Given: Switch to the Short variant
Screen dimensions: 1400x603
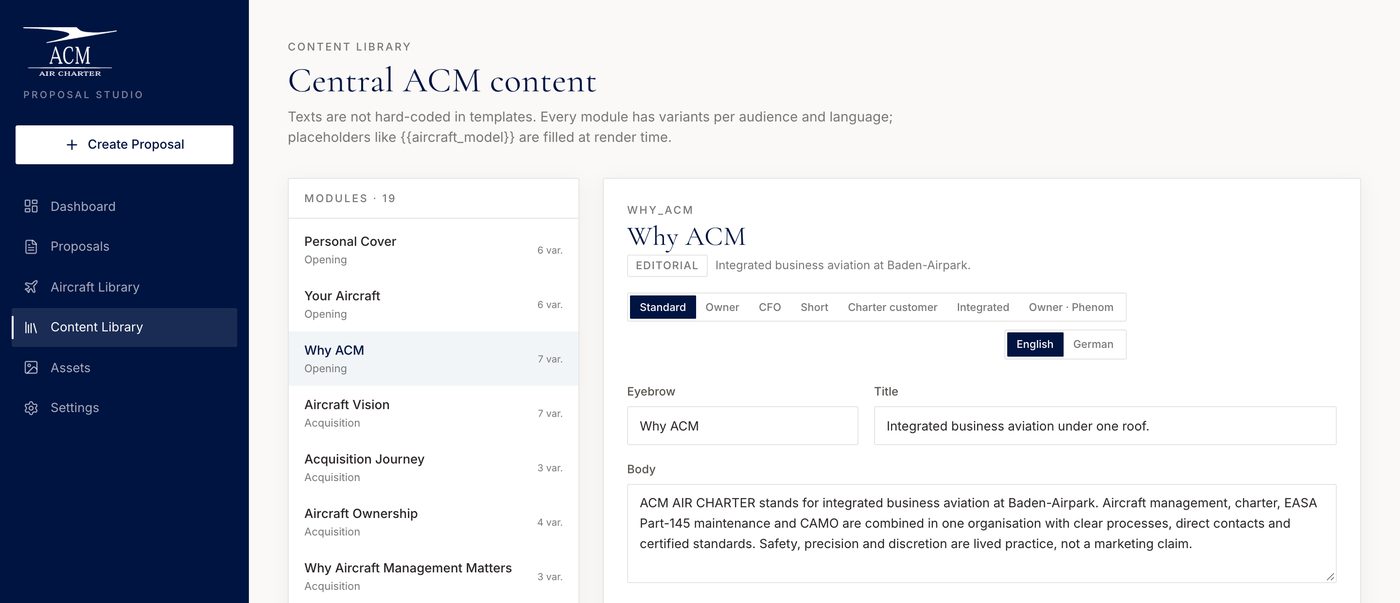Looking at the screenshot, I should click(814, 307).
